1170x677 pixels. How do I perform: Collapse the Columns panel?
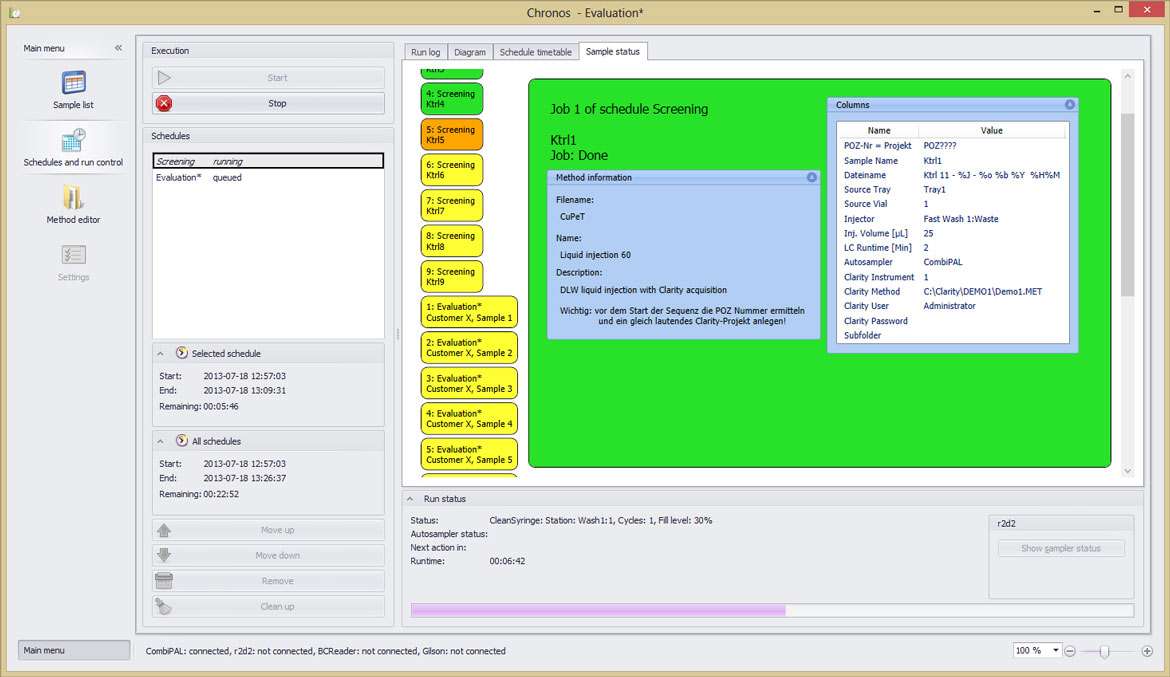(1069, 104)
